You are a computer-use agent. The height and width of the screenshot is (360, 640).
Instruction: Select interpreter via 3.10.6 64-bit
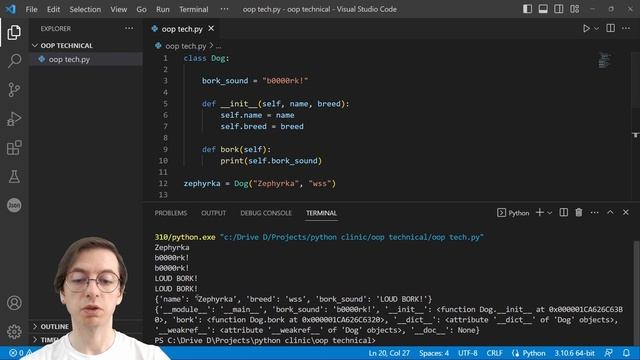pos(574,353)
